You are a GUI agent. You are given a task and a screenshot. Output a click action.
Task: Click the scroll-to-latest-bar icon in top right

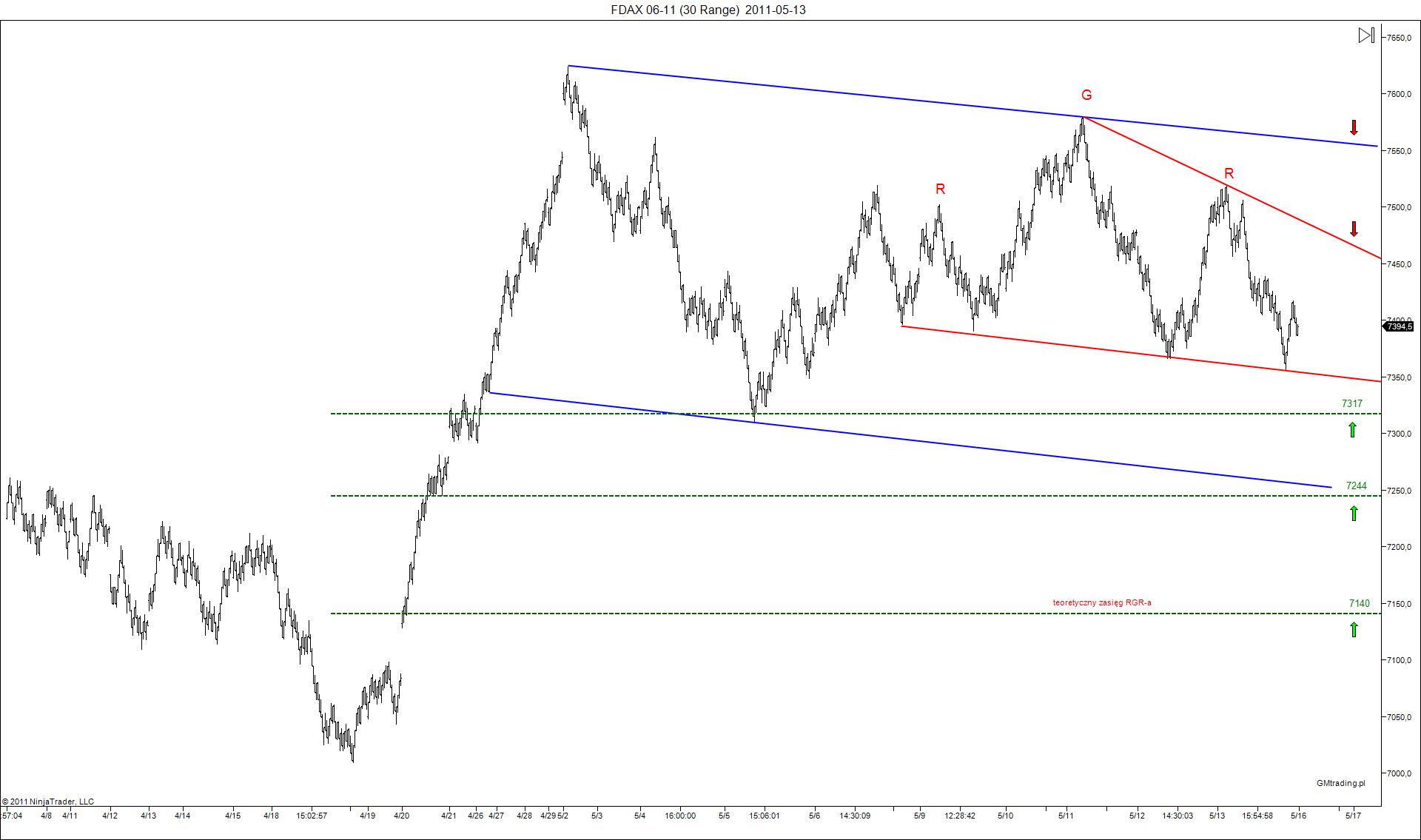(x=1366, y=36)
